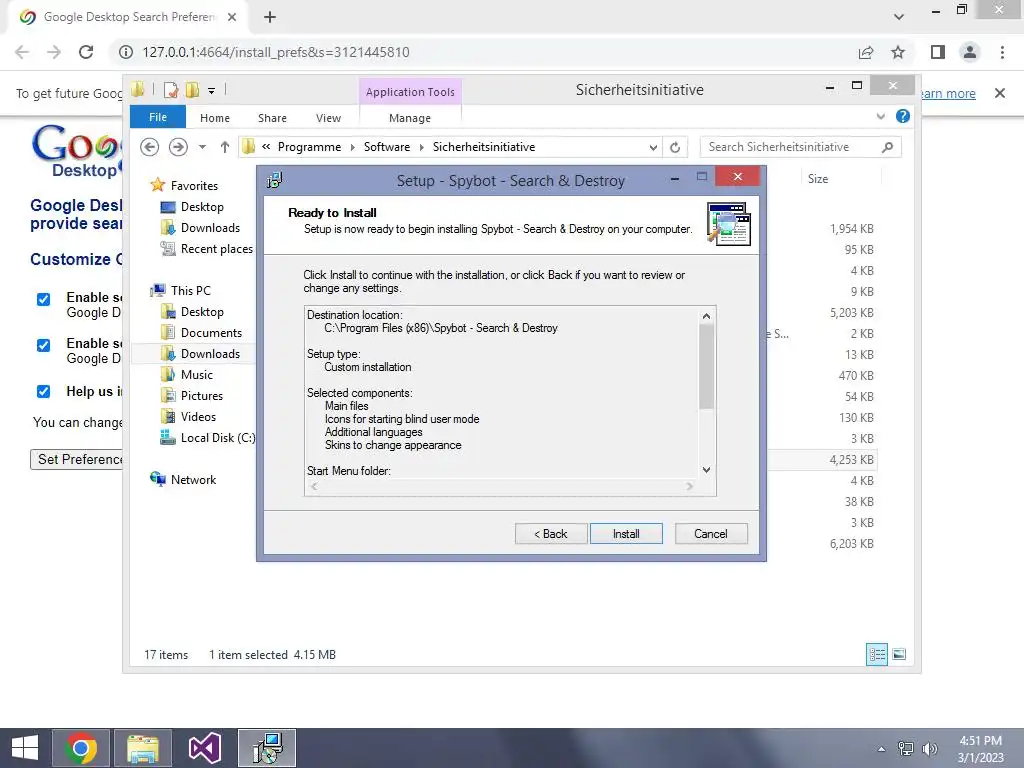Click Install in Spybot setup
The width and height of the screenshot is (1024, 768).
pyautogui.click(x=626, y=534)
